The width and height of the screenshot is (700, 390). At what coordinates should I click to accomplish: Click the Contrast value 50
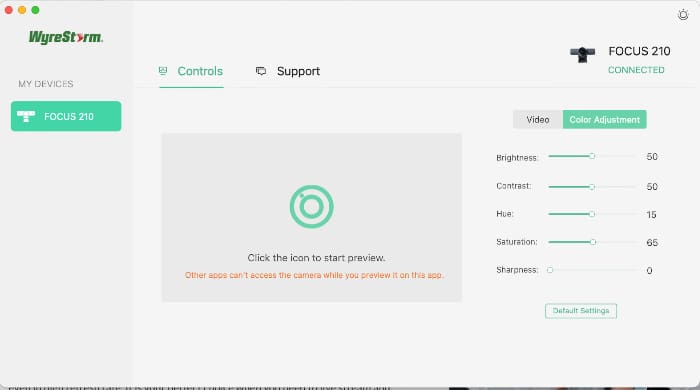click(x=652, y=187)
